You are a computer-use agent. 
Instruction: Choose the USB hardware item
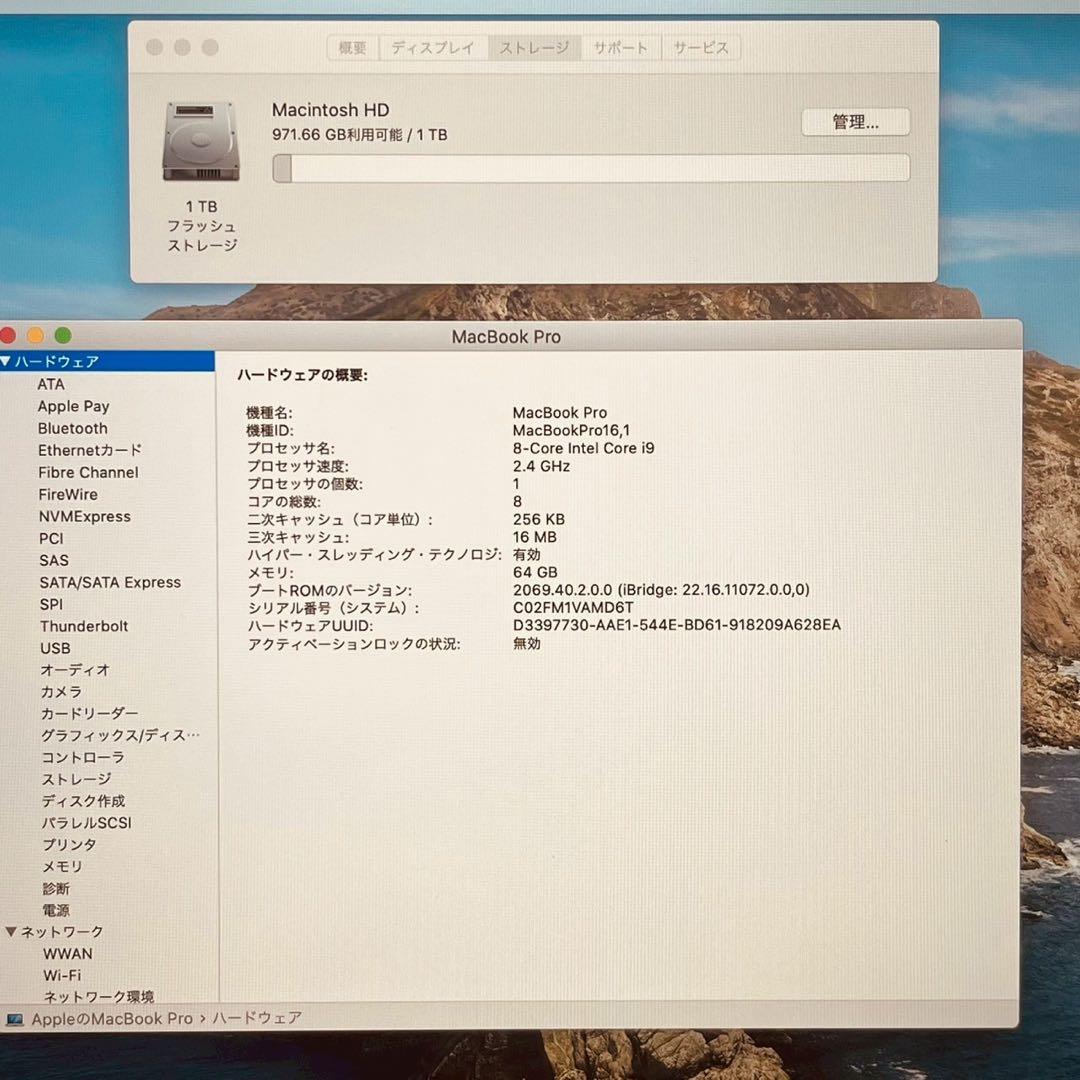point(55,648)
